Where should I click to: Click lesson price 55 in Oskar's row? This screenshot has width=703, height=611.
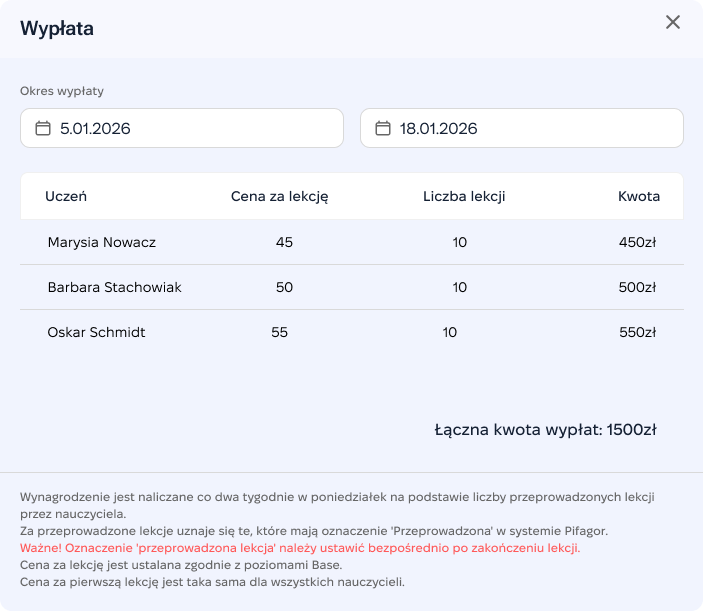tap(279, 332)
